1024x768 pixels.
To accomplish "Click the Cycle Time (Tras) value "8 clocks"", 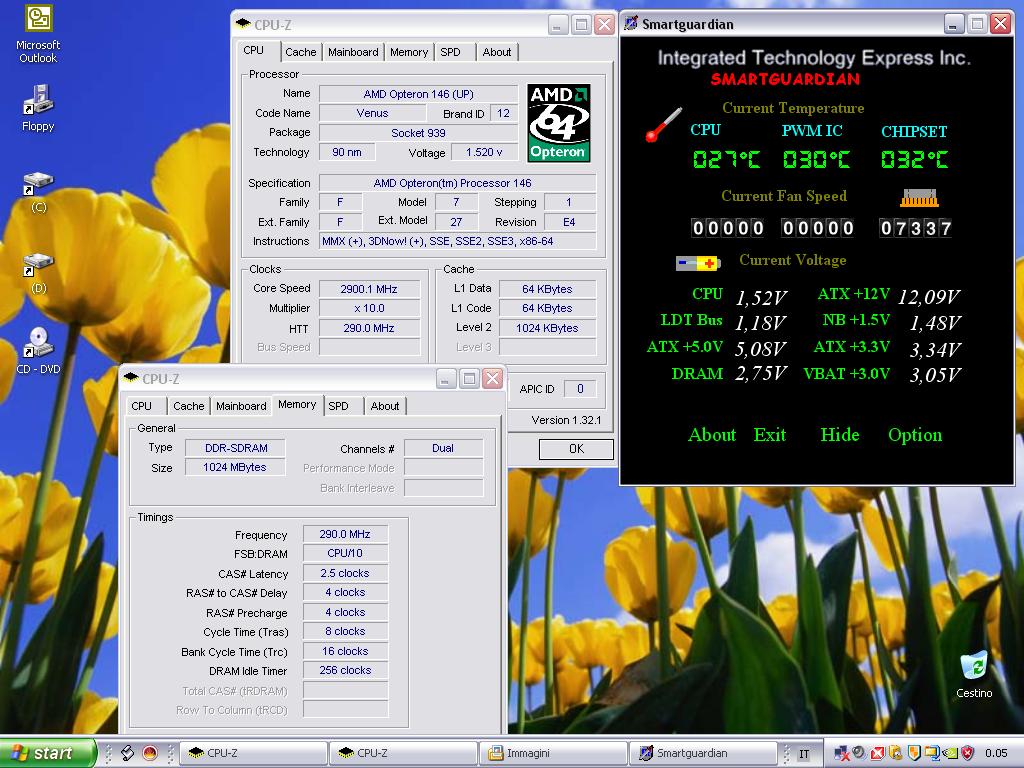I will (x=345, y=632).
